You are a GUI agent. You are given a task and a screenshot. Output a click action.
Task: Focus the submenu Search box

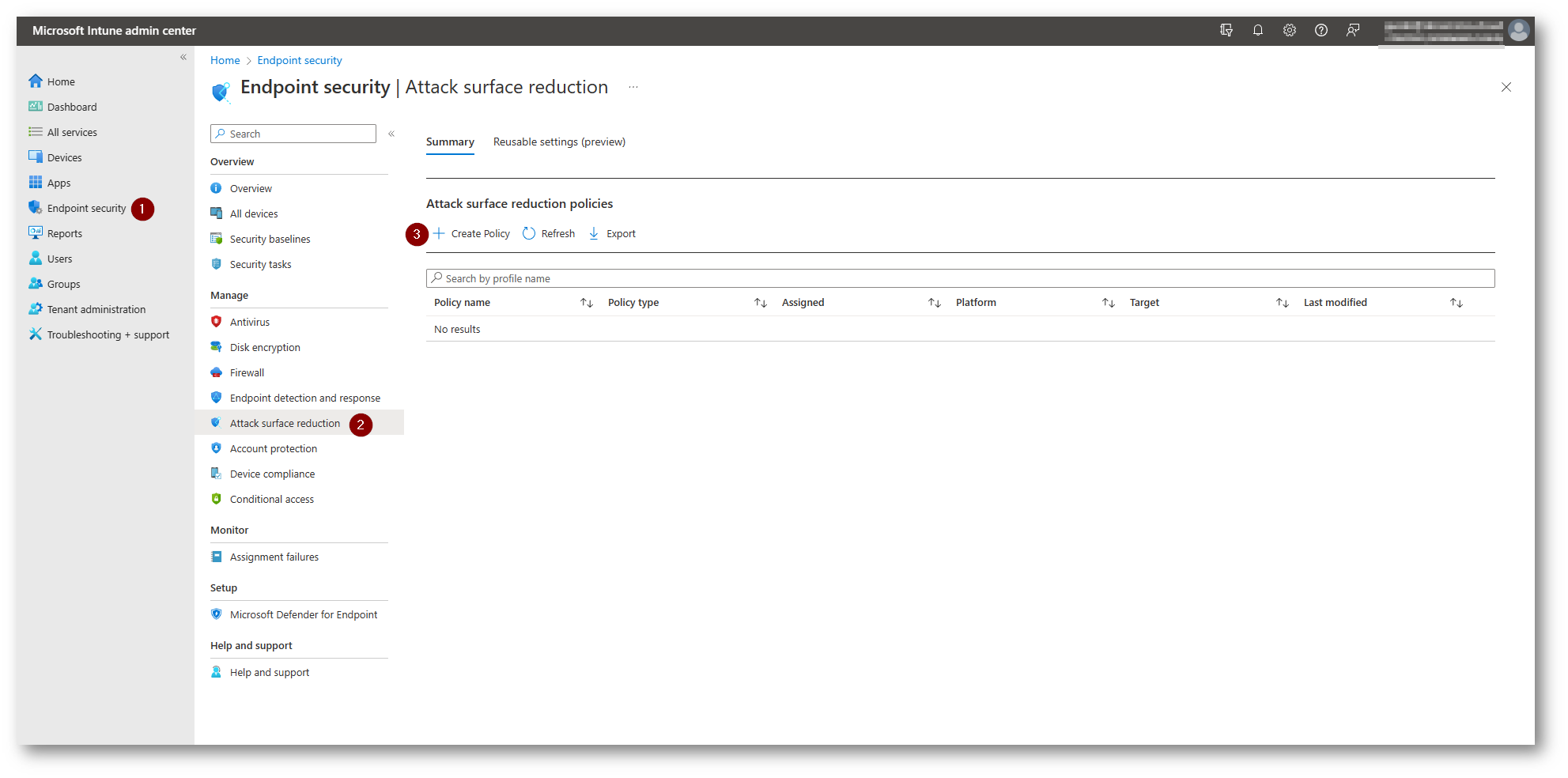pyautogui.click(x=293, y=134)
